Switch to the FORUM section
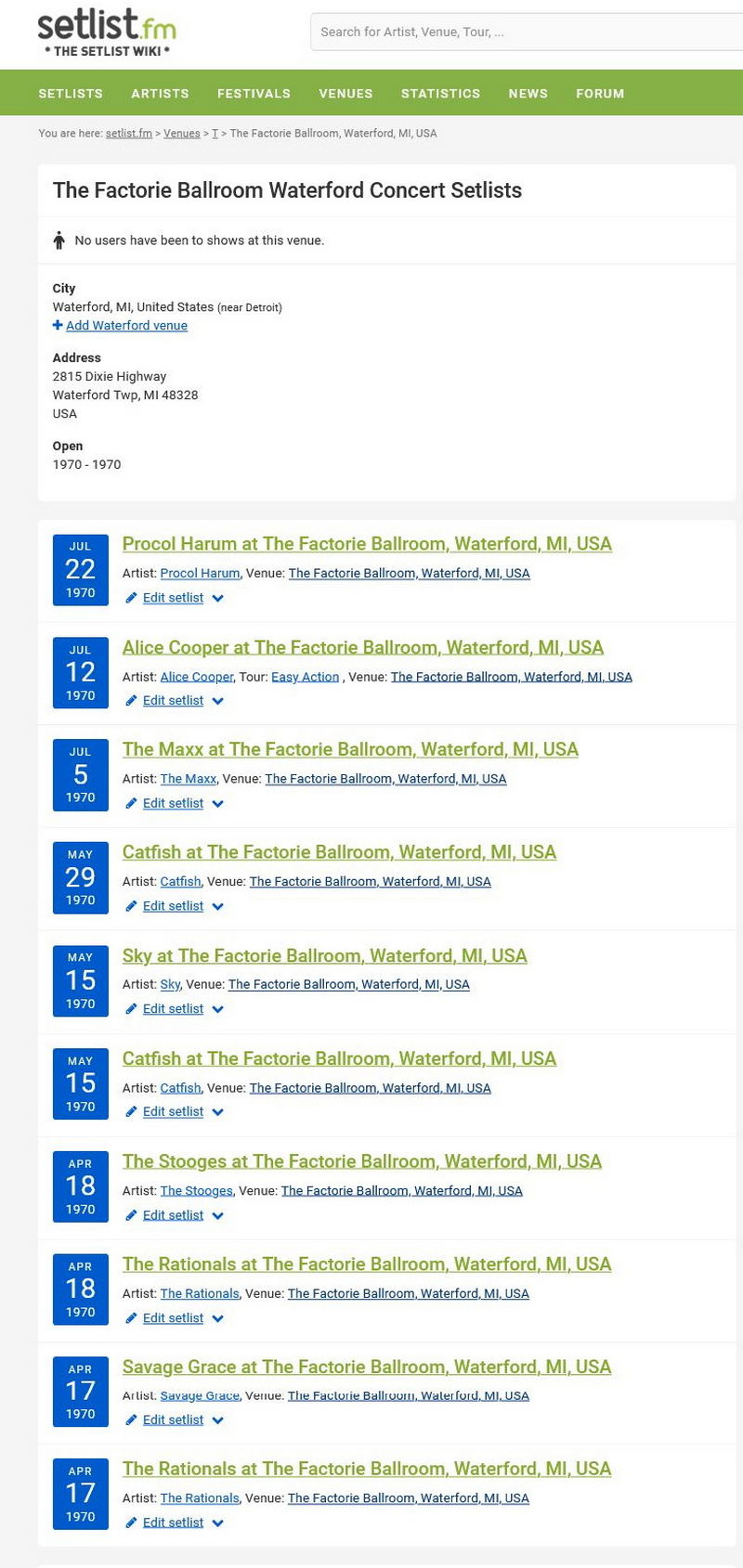Screen dimensions: 743x1568 pos(600,93)
